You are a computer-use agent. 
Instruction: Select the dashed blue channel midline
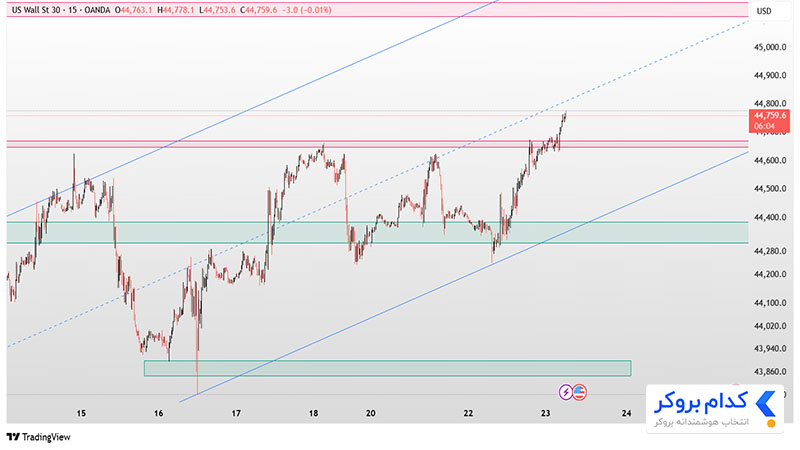tap(378, 184)
